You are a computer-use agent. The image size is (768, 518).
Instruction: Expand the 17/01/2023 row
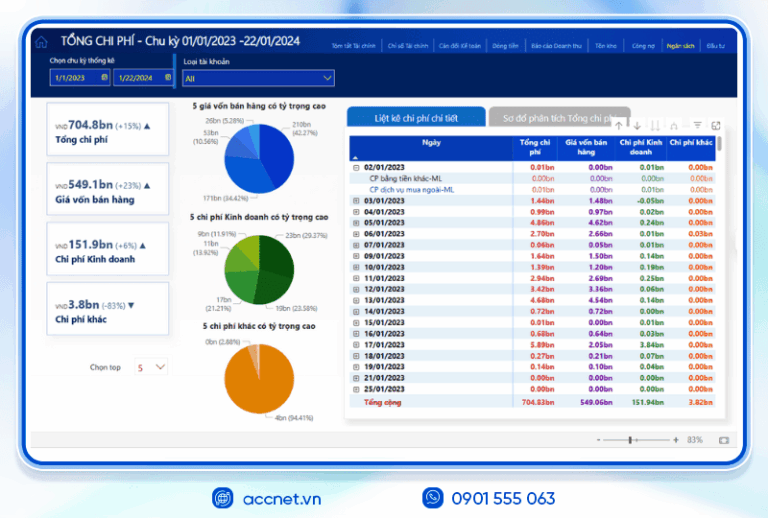pyautogui.click(x=356, y=344)
